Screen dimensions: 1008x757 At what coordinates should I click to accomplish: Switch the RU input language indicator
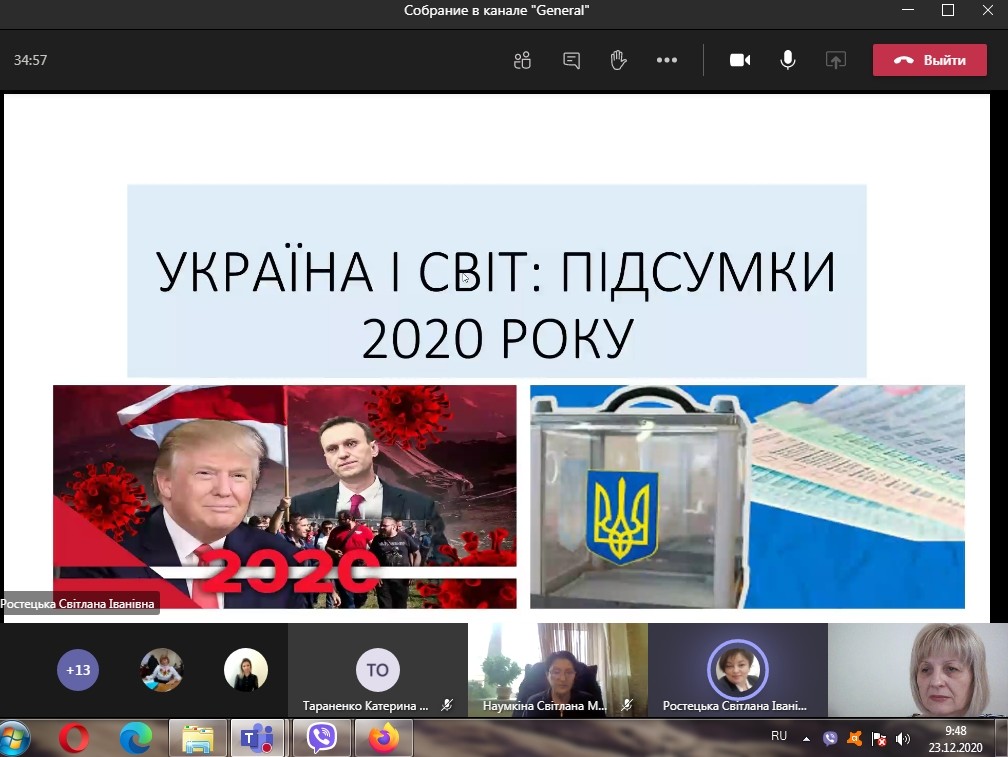click(778, 736)
